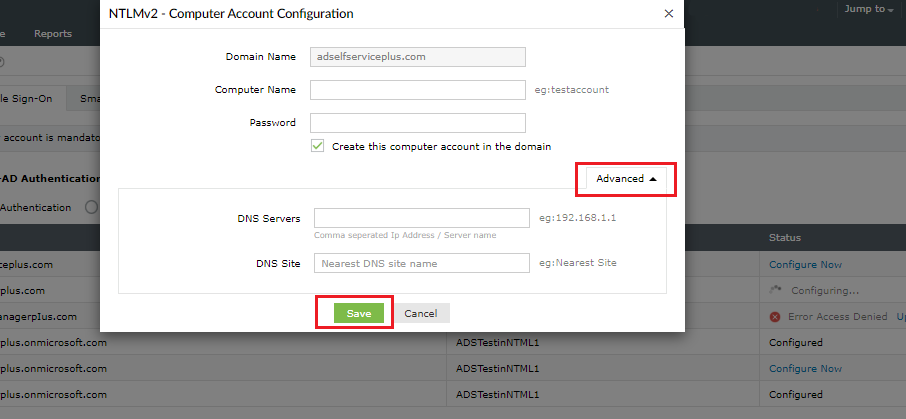Toggle 'Create this computer account' checkbox
The image size is (906, 419).
coord(318,146)
